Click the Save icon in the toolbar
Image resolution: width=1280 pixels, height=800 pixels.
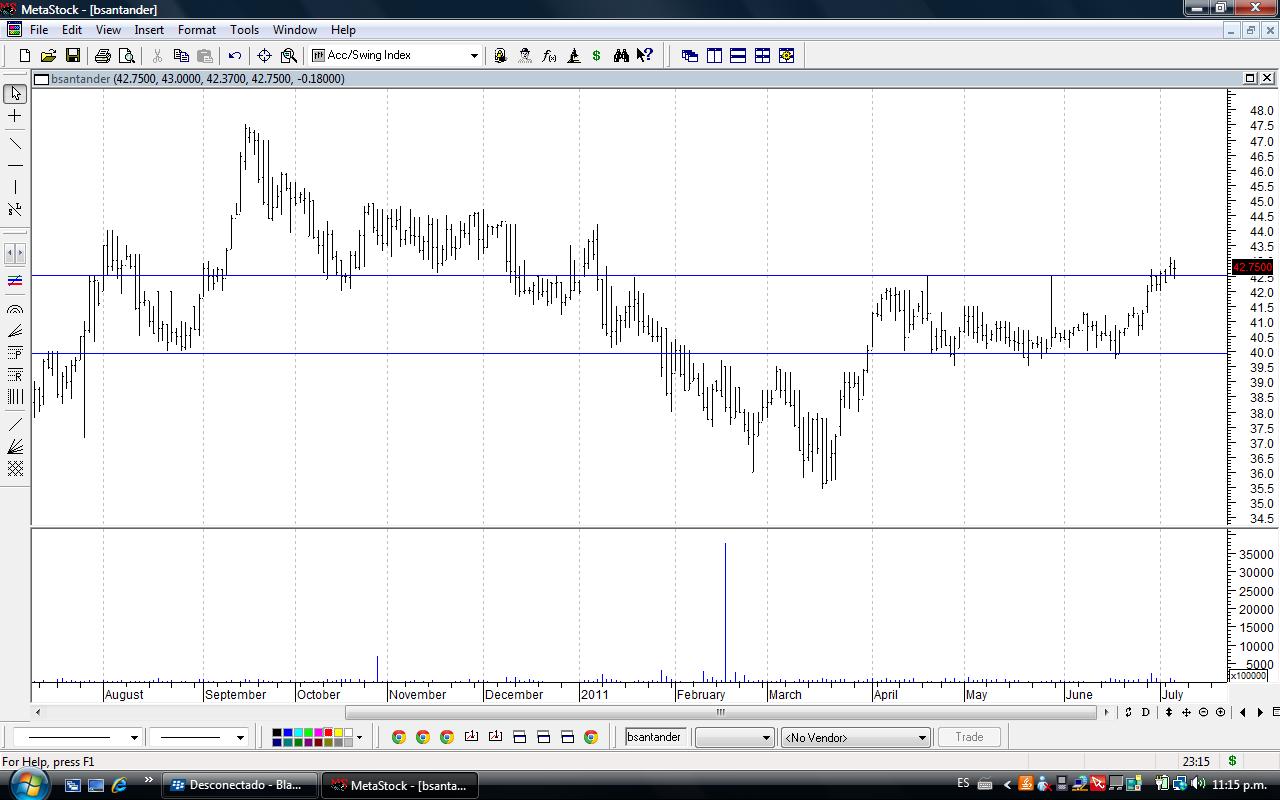tap(72, 56)
